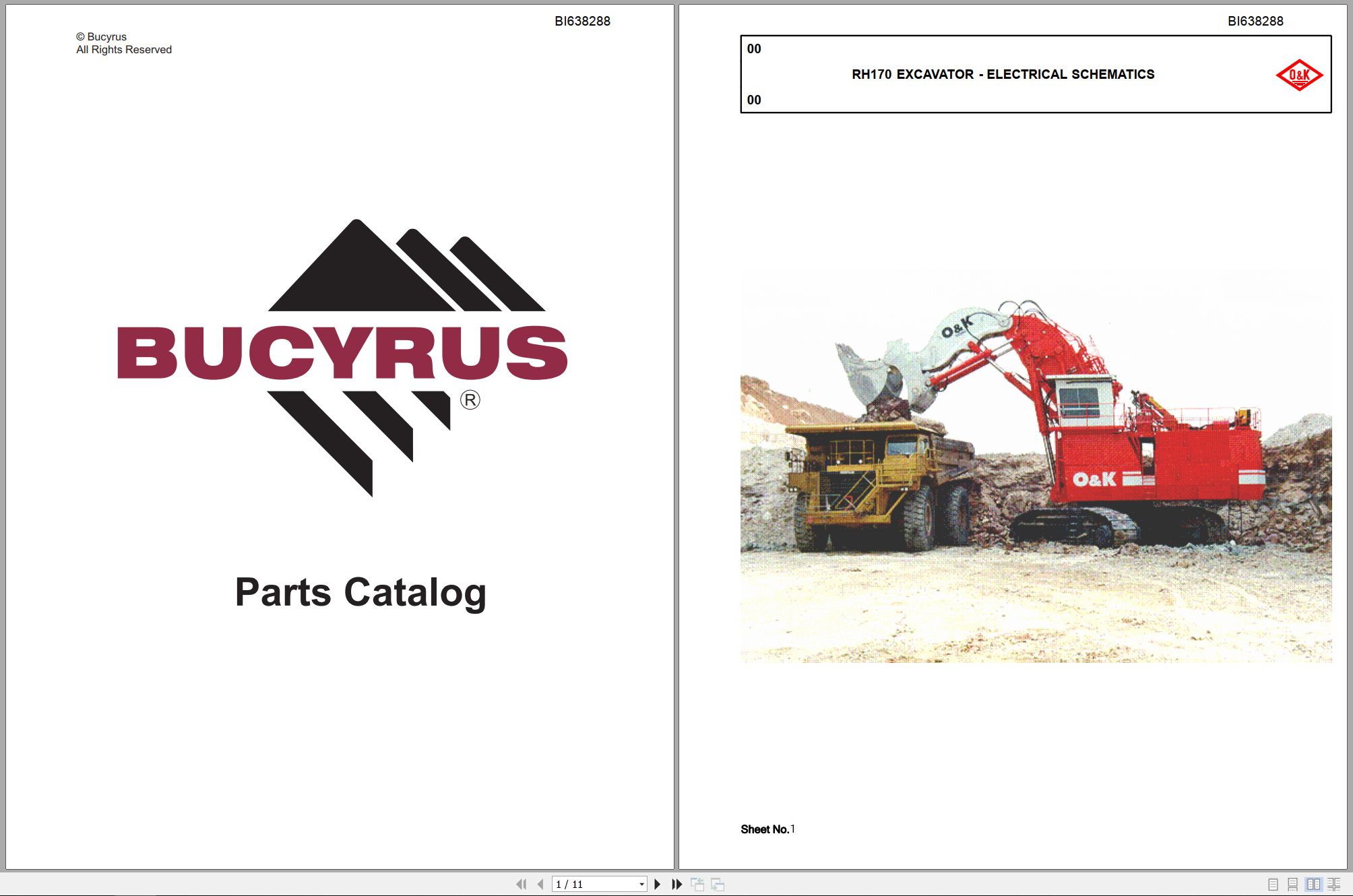The width and height of the screenshot is (1353, 896).
Task: Switch to continuous page layout
Action: (x=1292, y=884)
